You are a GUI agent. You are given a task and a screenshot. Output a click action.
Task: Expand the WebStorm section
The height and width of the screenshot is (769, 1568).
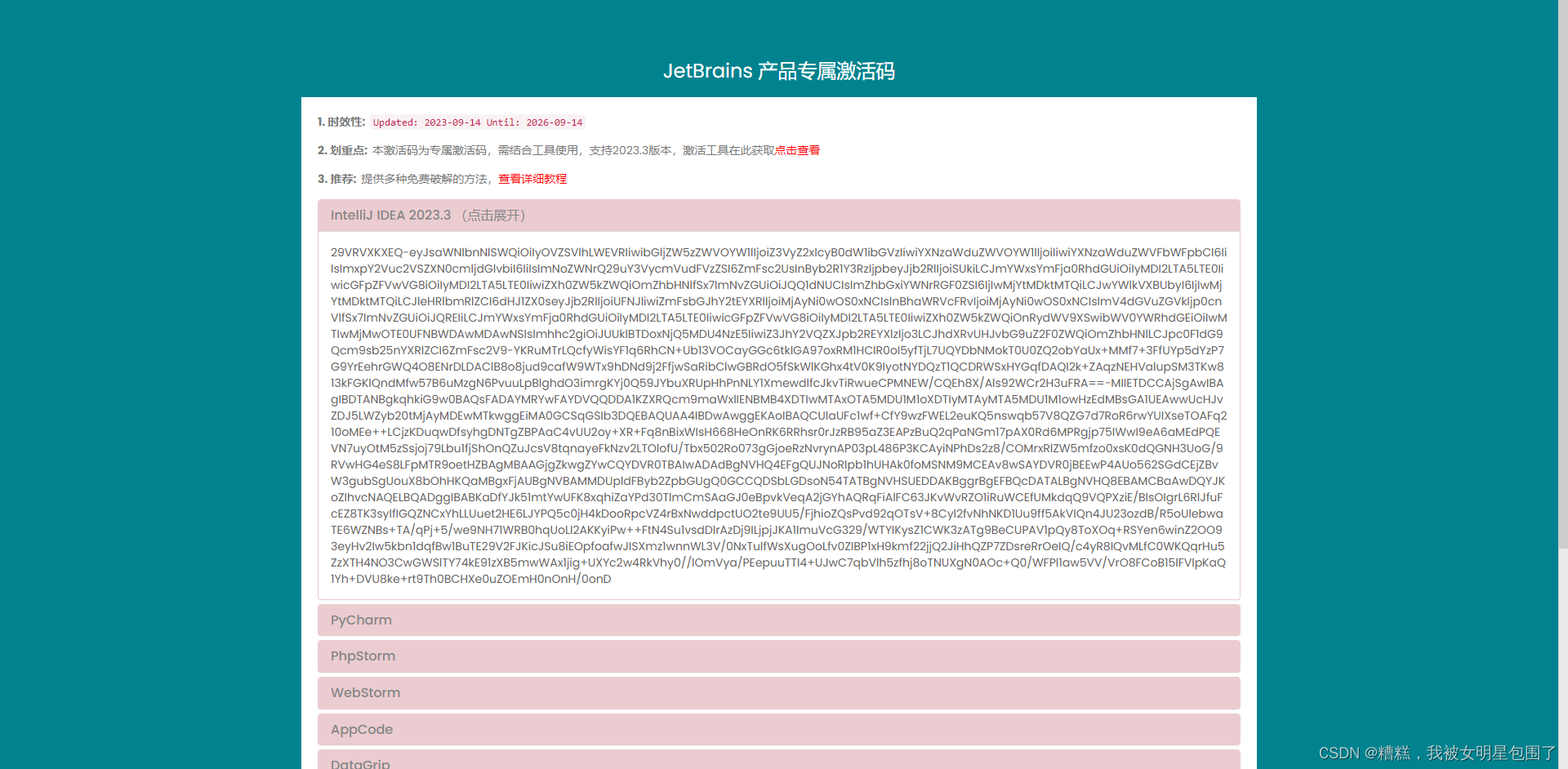pos(778,693)
